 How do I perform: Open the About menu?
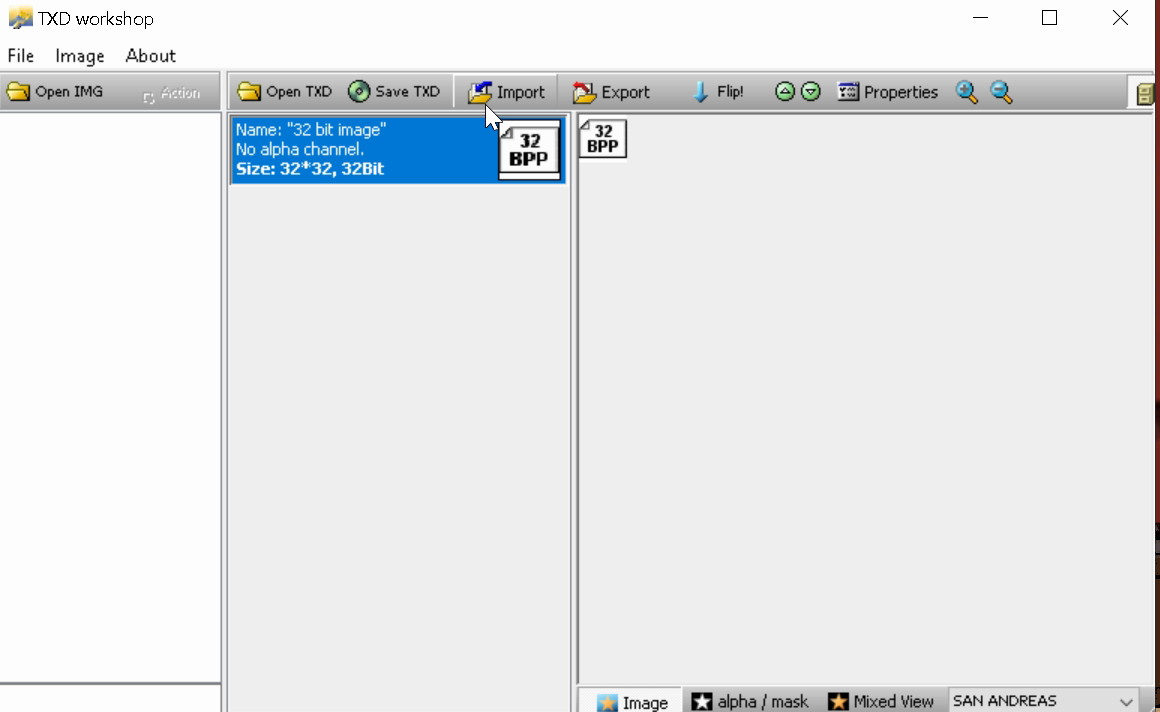pyautogui.click(x=150, y=56)
